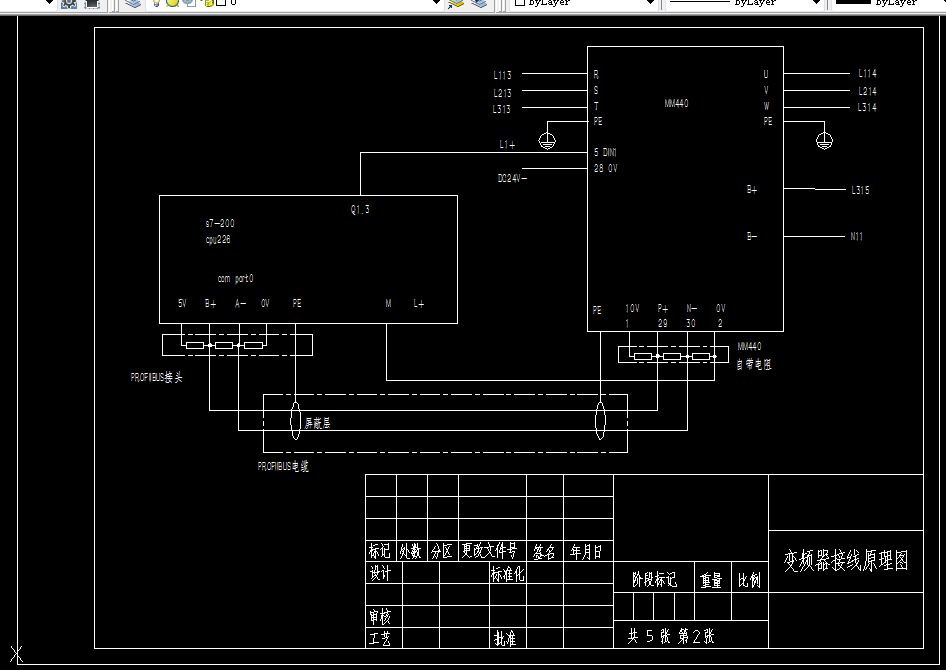Click the 比例 title block cell
The width and height of the screenshot is (946, 670).
coord(750,579)
